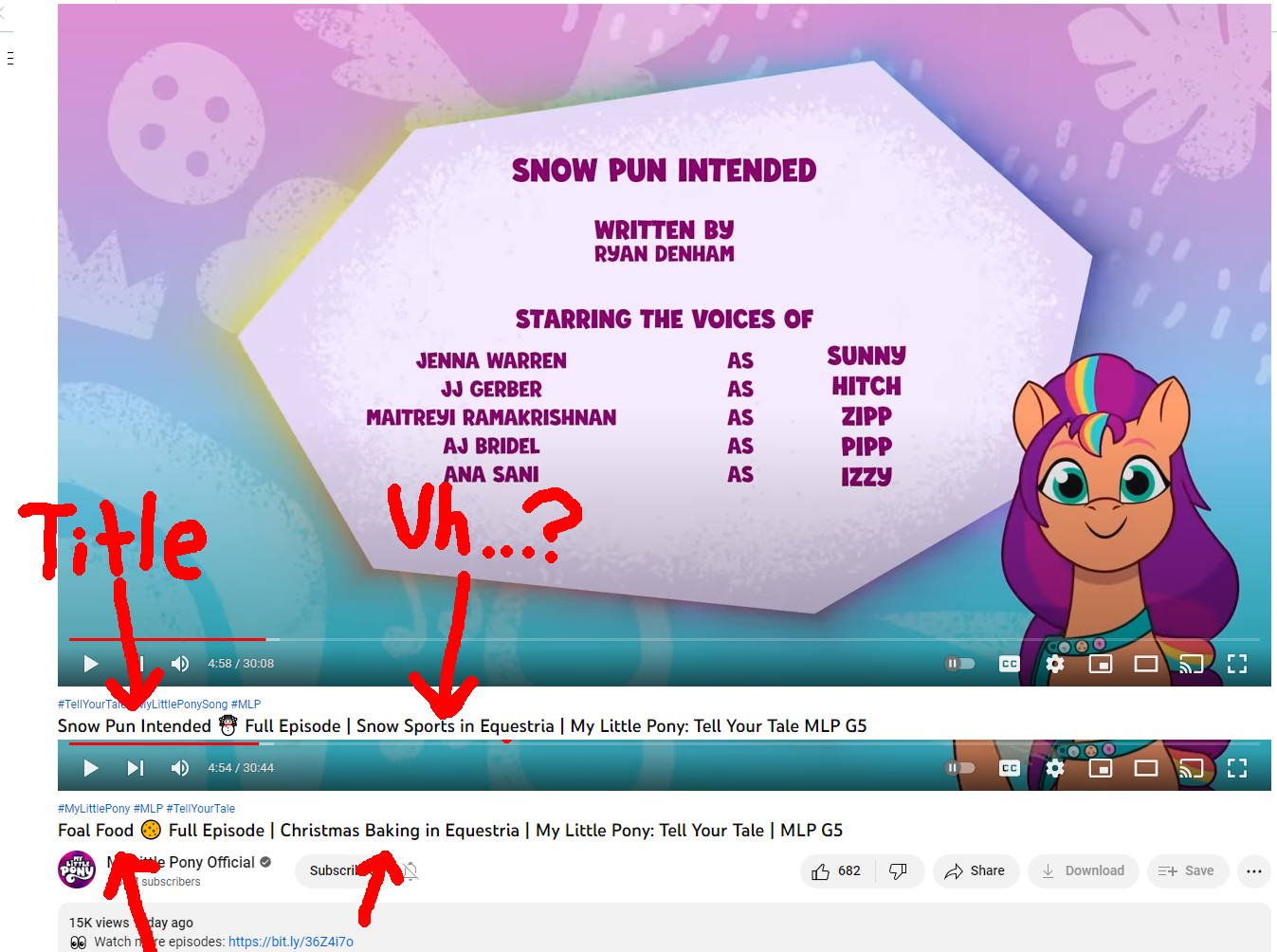1277x952 pixels.
Task: Click the Snow Pun Intended video title
Action: tap(463, 726)
